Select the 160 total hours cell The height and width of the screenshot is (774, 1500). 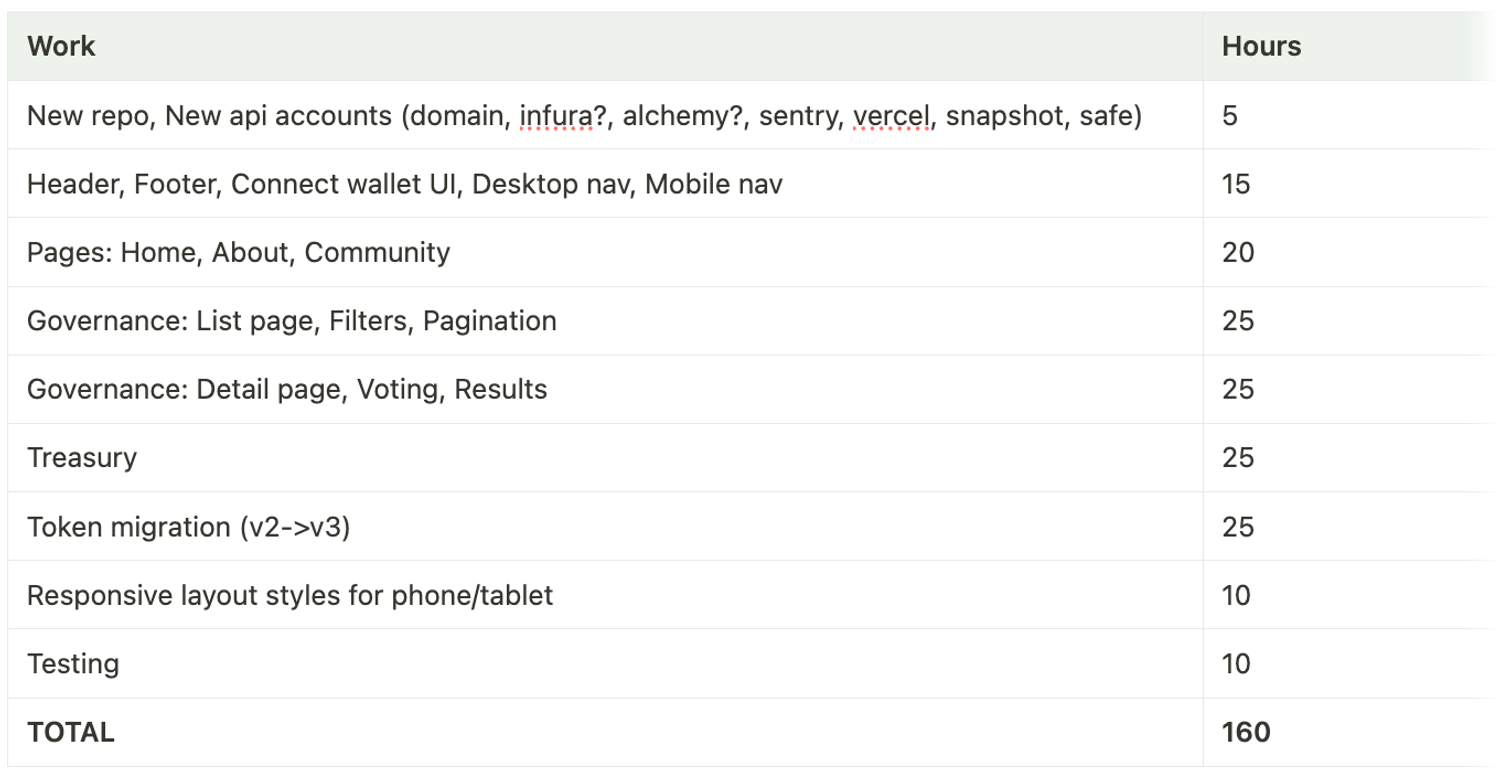1351,732
